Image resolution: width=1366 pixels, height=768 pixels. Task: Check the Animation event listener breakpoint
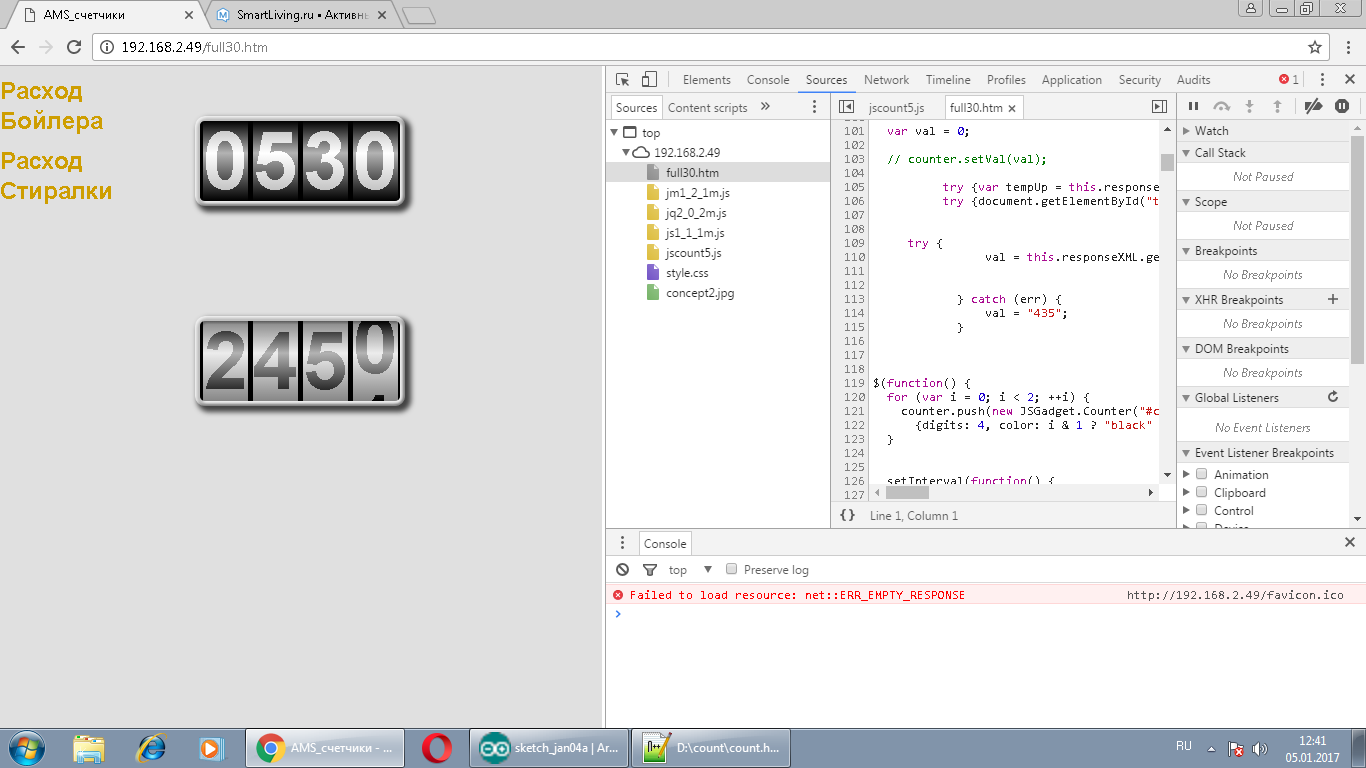click(x=1202, y=475)
